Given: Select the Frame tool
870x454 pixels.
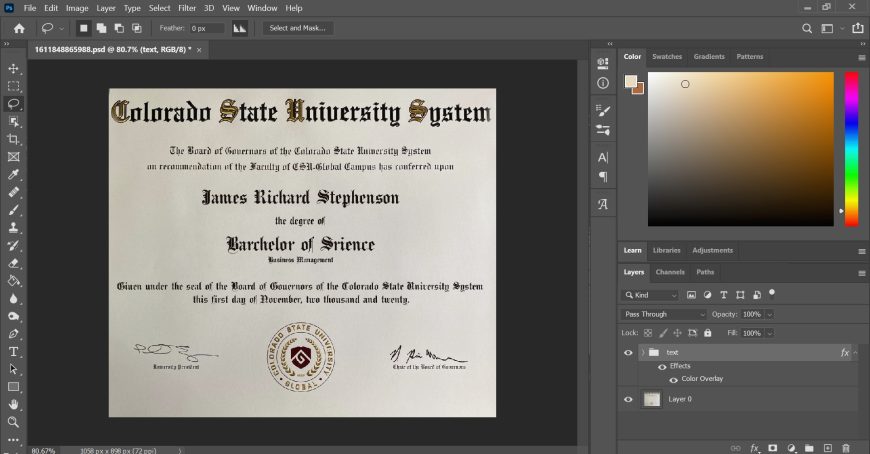Looking at the screenshot, I should pos(13,157).
